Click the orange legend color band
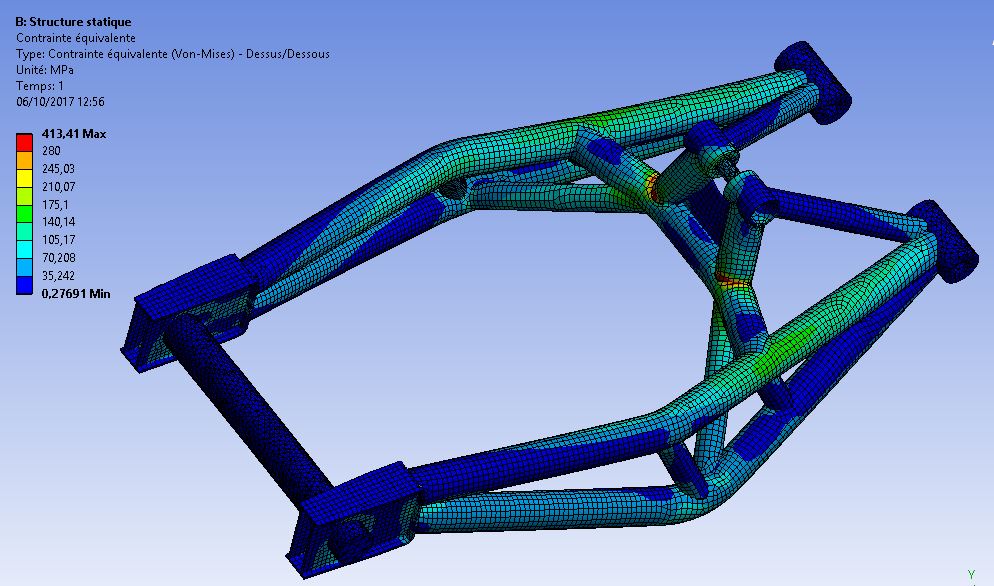 (24, 160)
